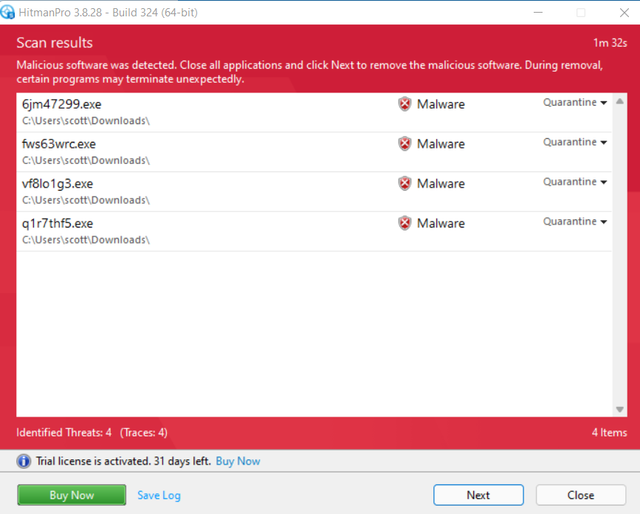This screenshot has width=640, height=514.
Task: Click the Downloads path under 6jm47299.exe
Action: (86, 121)
